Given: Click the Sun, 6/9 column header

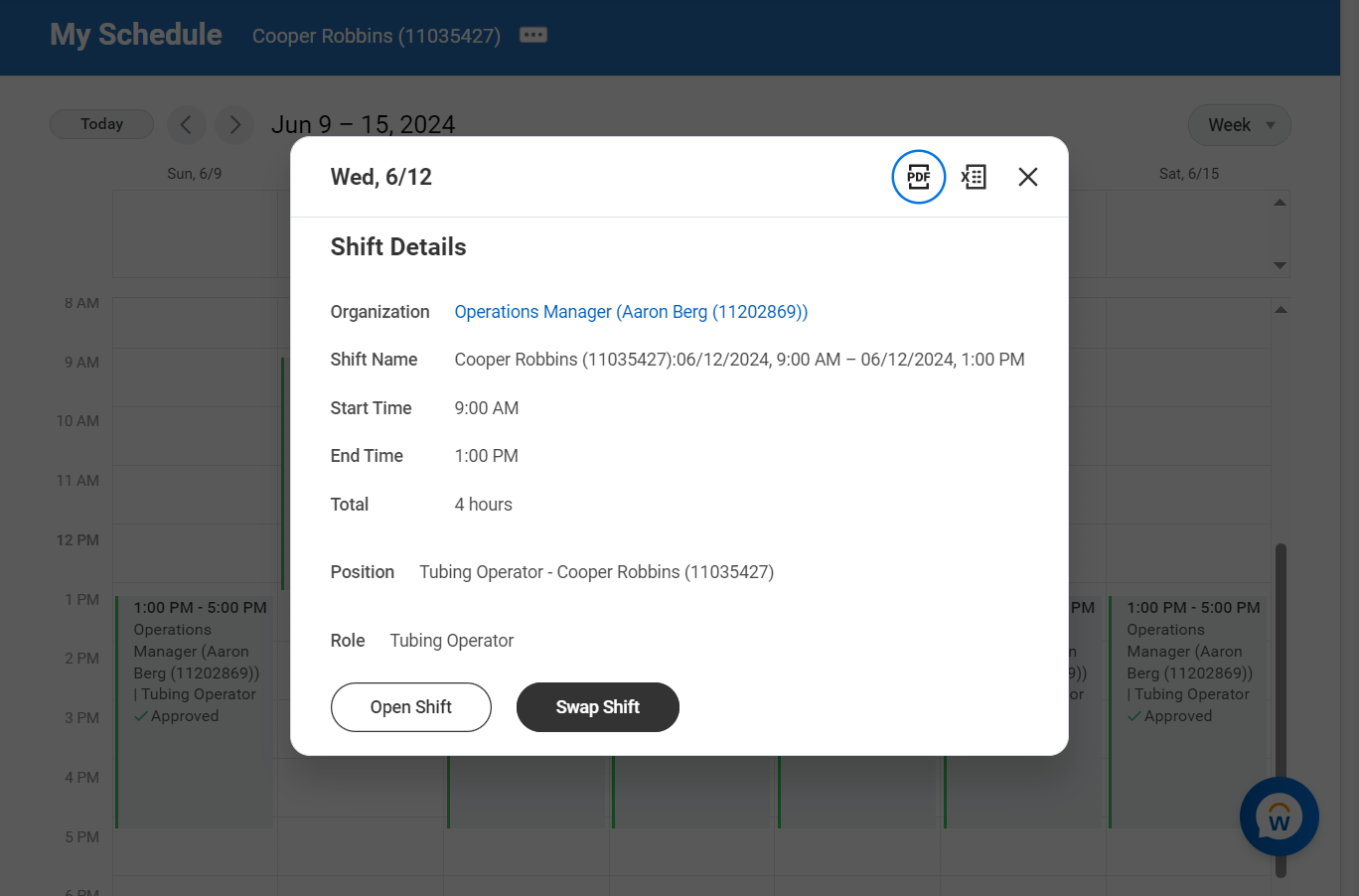Looking at the screenshot, I should [195, 174].
